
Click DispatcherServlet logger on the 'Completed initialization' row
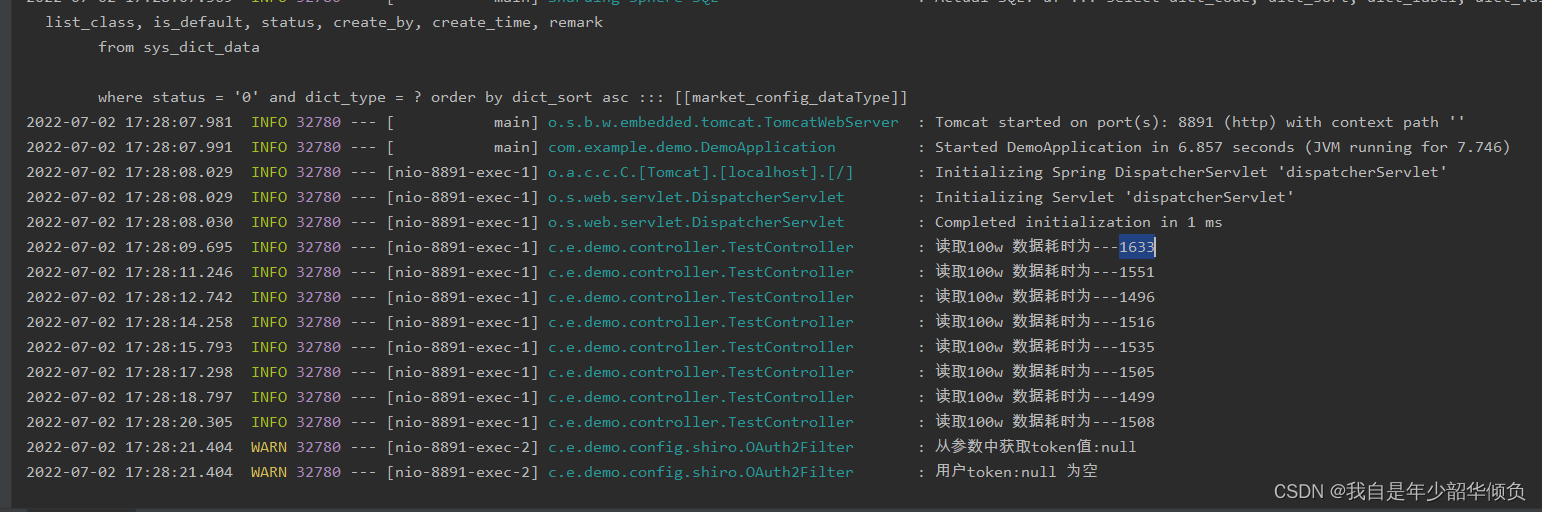click(x=696, y=222)
